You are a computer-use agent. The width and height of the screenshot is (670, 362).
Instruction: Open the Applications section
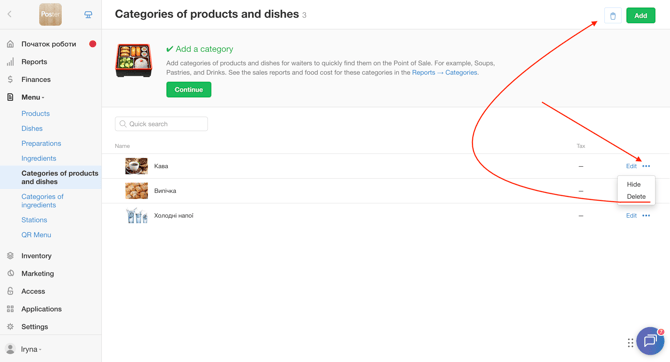click(41, 309)
